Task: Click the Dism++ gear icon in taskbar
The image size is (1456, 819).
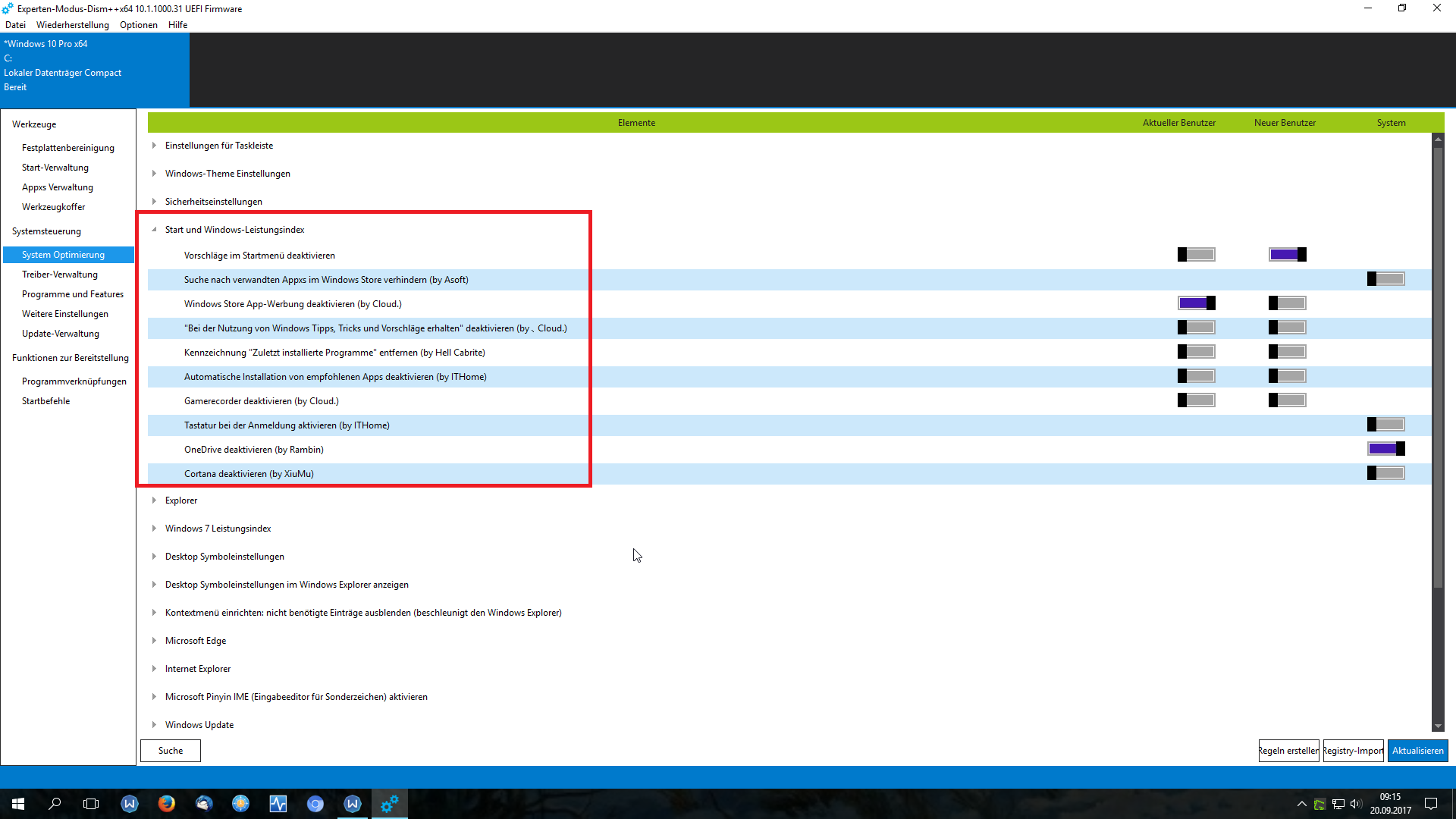Action: pyautogui.click(x=389, y=804)
